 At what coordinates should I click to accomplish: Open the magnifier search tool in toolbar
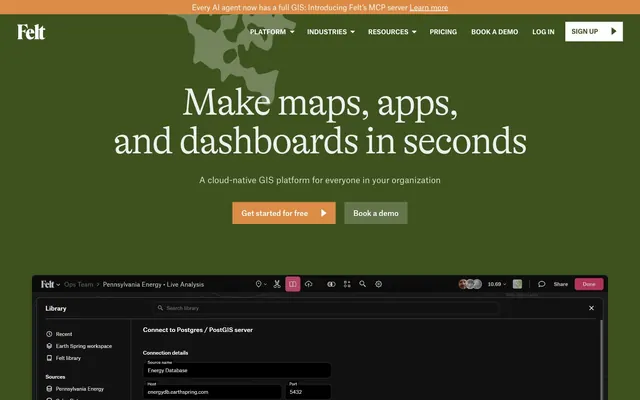click(x=362, y=284)
